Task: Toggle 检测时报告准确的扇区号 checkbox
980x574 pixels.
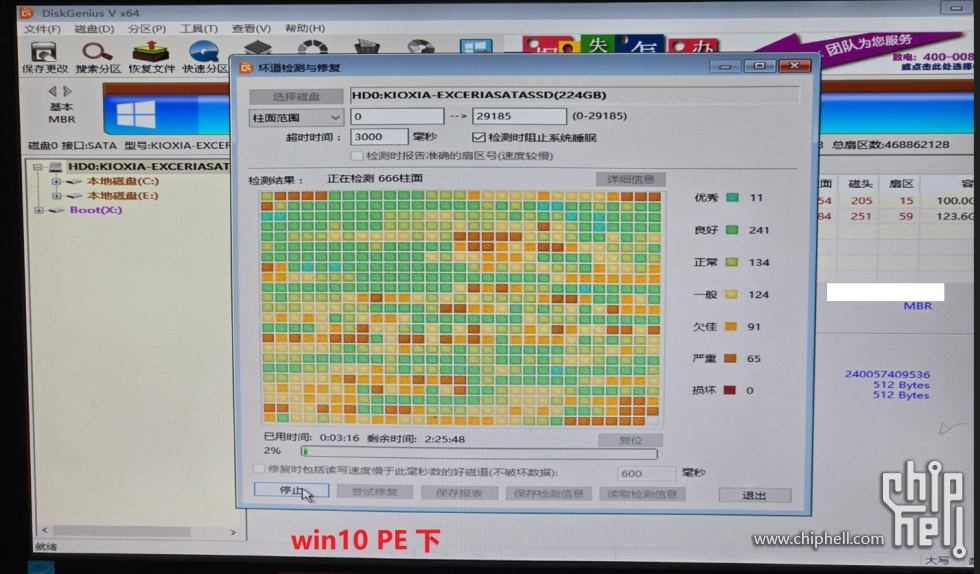Action: (x=357, y=156)
